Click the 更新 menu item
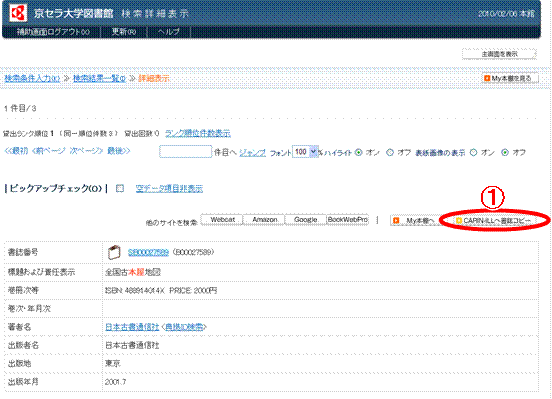This screenshot has height=399, width=552. [x=124, y=32]
